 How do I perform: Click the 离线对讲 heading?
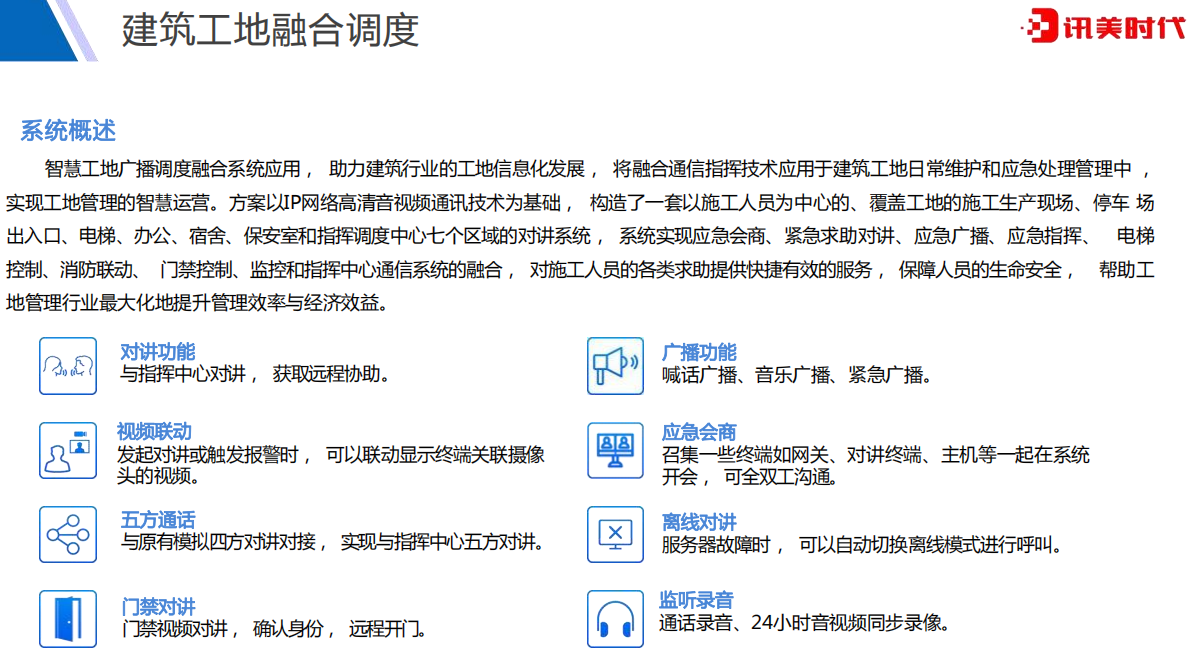(699, 522)
